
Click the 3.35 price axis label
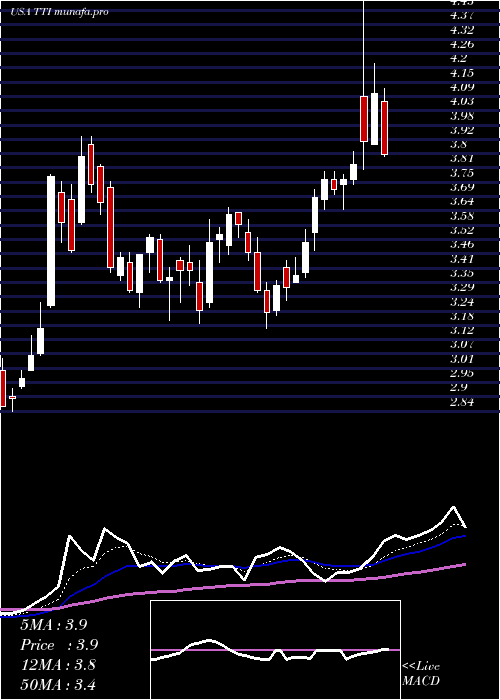(x=463, y=273)
